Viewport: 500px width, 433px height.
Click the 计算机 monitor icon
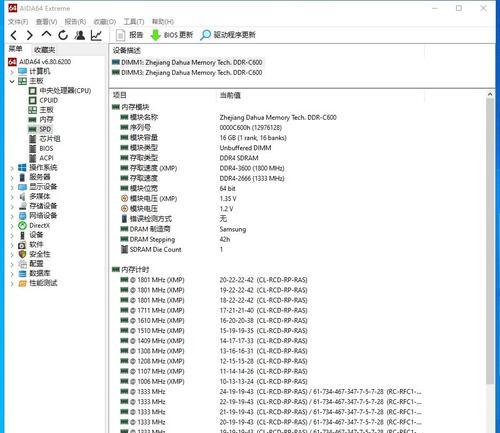[22, 71]
